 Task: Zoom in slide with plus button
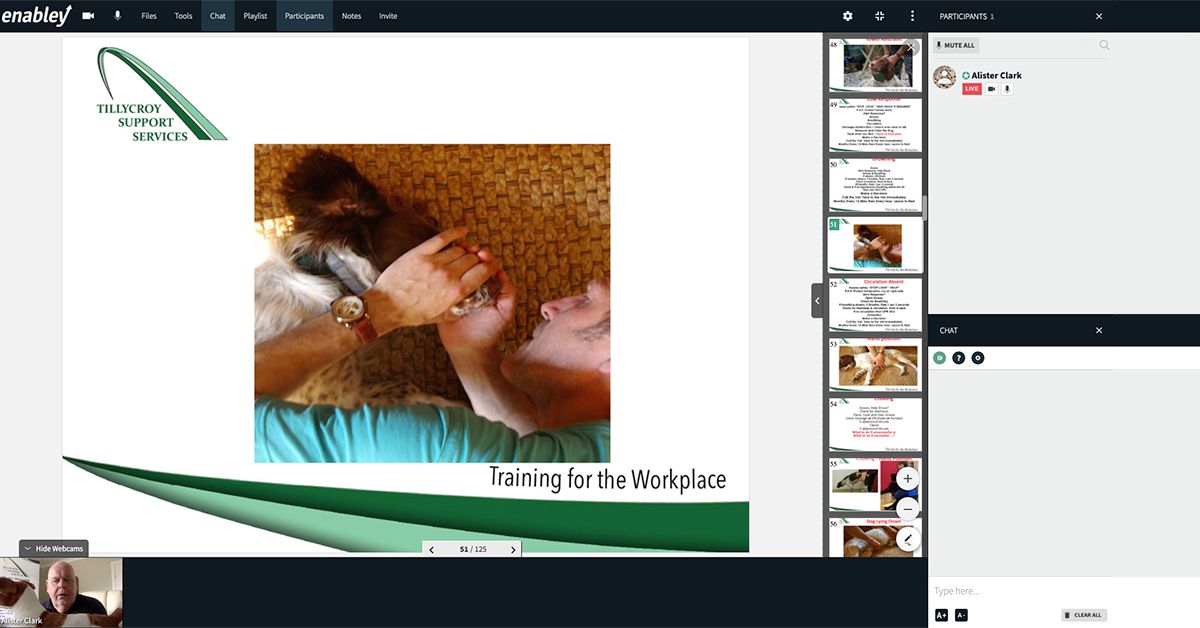click(908, 479)
